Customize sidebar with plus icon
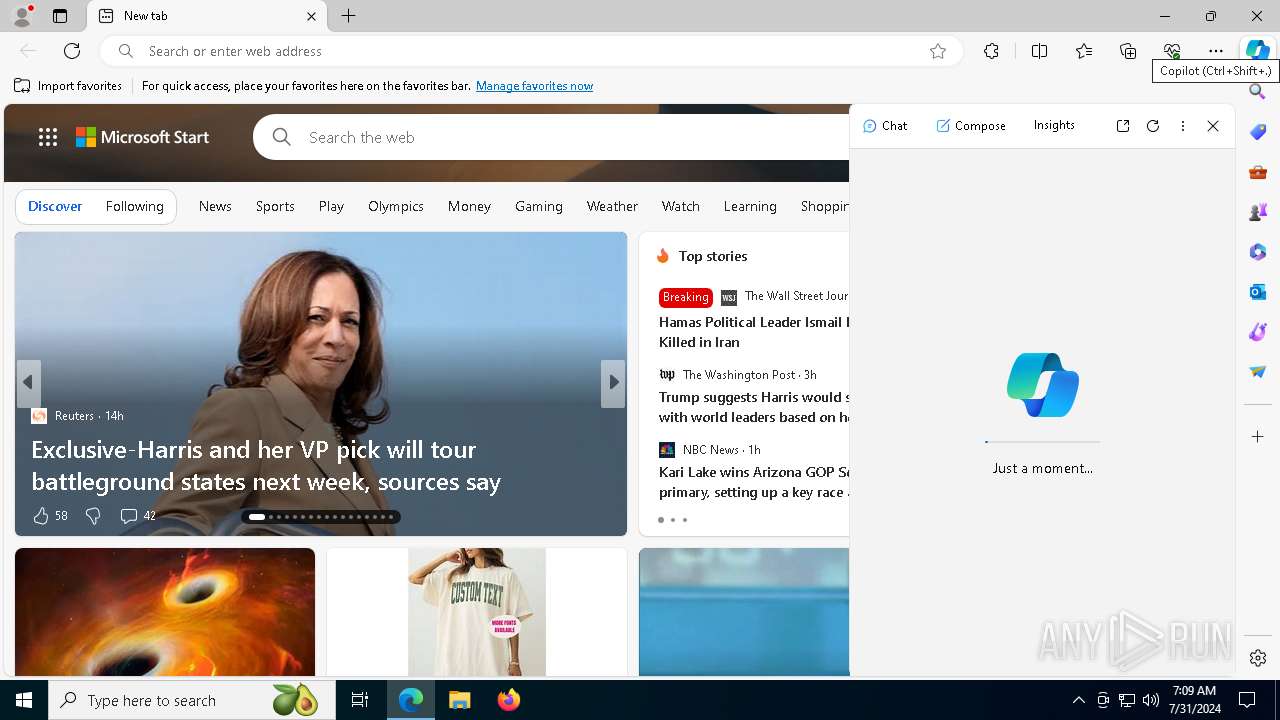Viewport: 1280px width, 720px height. point(1258,437)
